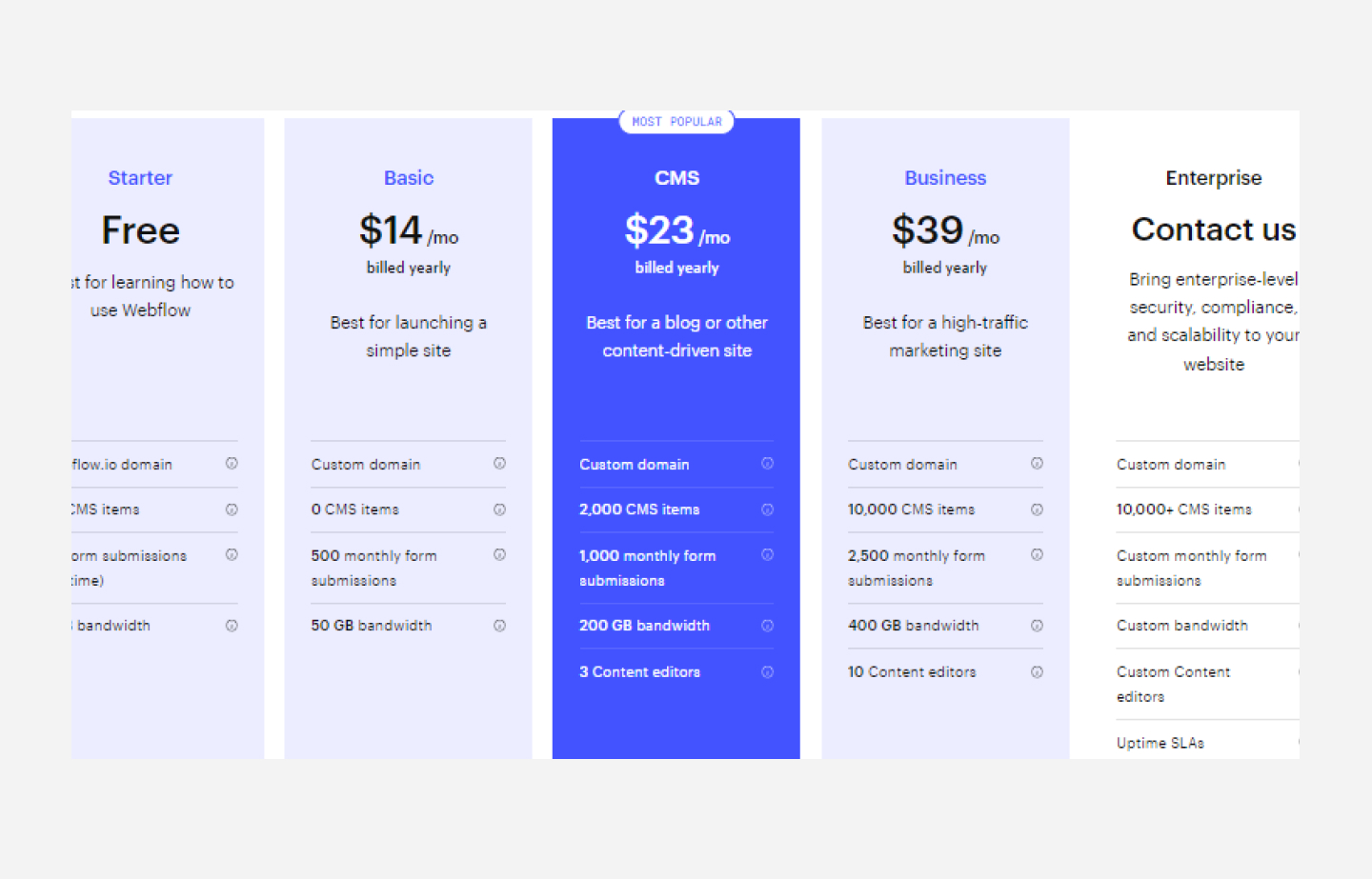This screenshot has height=879, width=1372.
Task: Click info icon beside 10,000 CMS items
Action: click(x=1038, y=509)
